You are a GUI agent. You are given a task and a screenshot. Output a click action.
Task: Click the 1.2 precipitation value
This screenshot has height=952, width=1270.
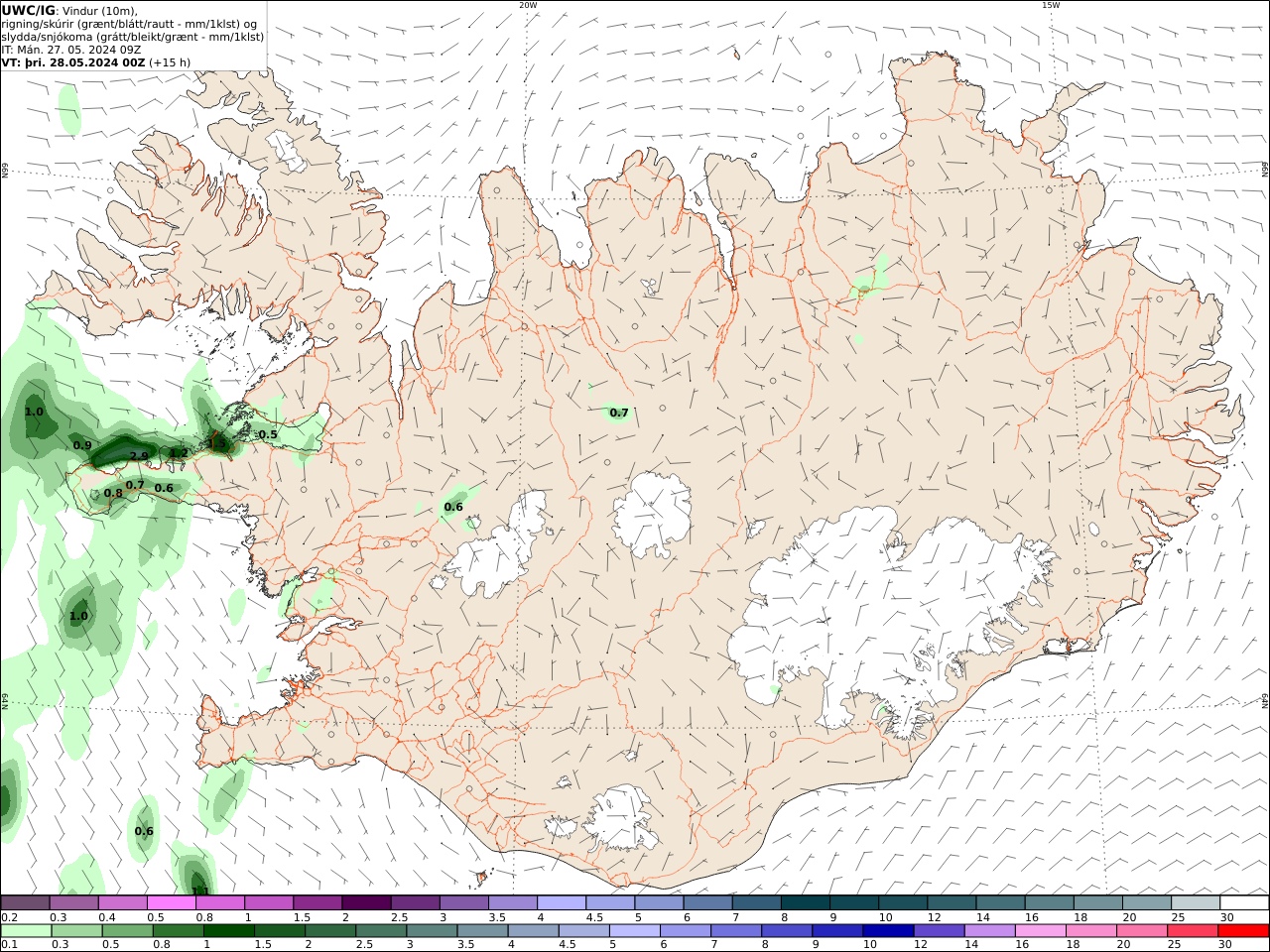point(179,453)
